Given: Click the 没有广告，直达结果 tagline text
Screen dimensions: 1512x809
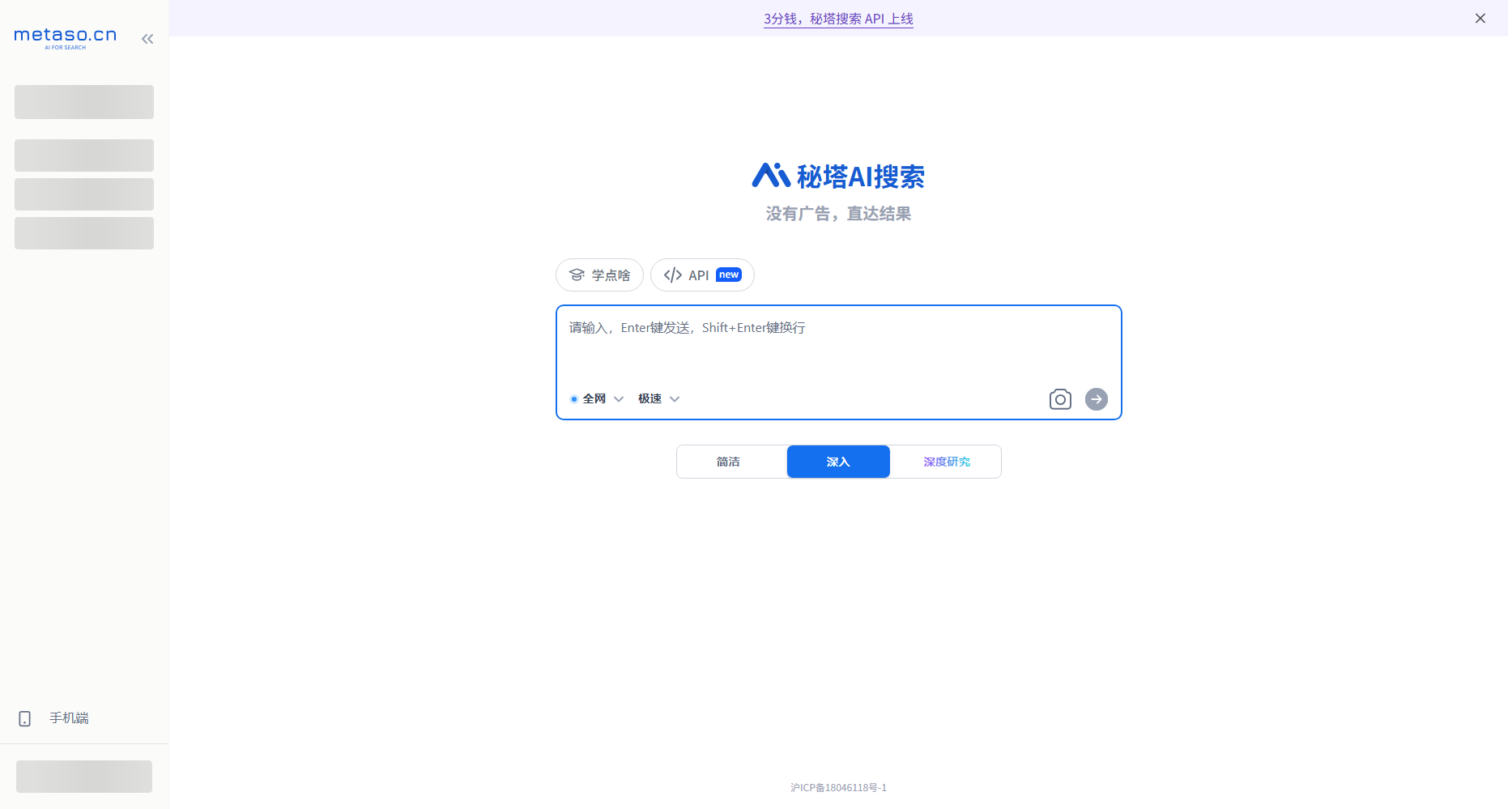Looking at the screenshot, I should pos(838,214).
